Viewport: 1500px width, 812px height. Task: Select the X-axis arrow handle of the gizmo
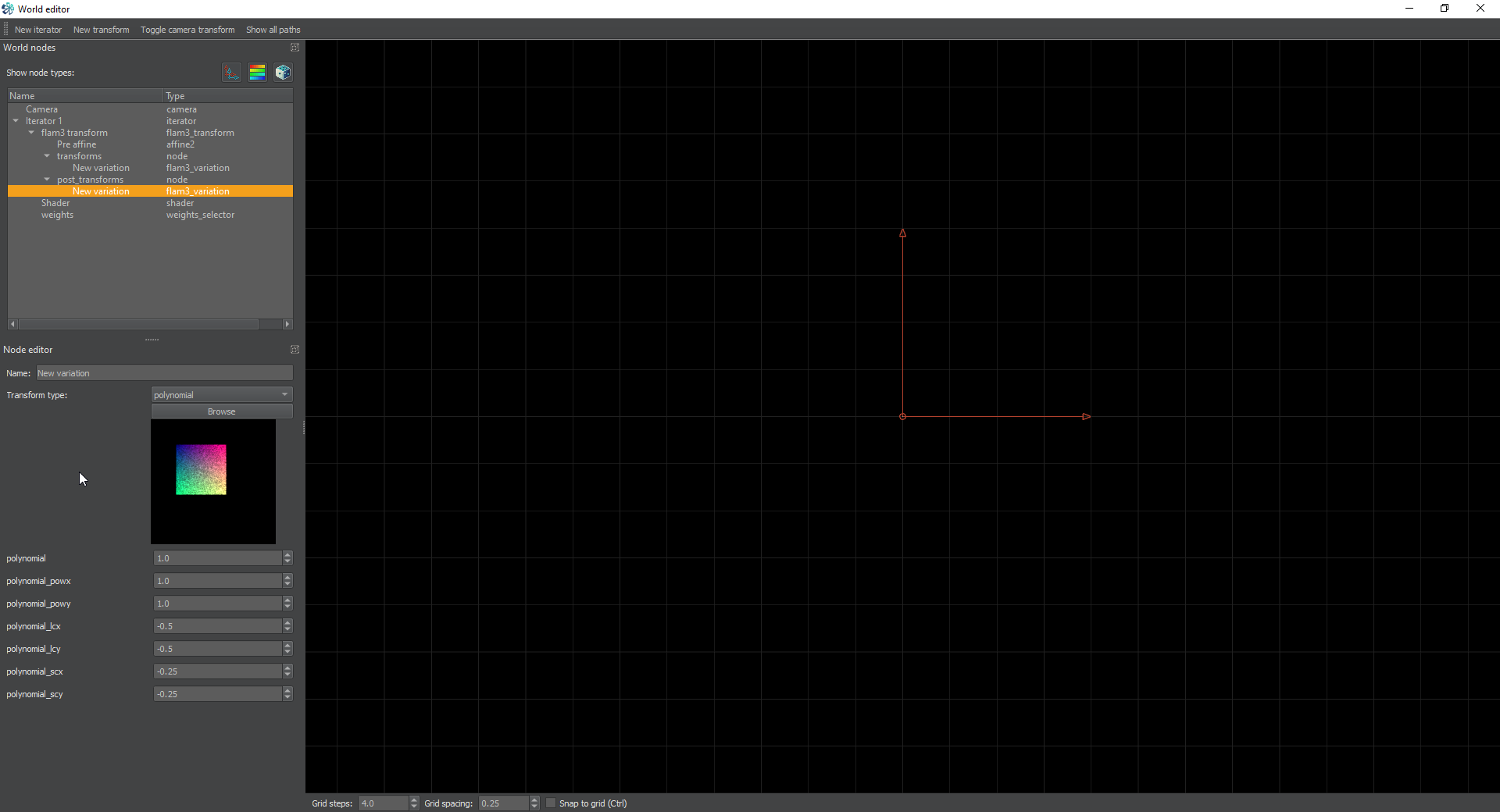pyautogui.click(x=1086, y=417)
